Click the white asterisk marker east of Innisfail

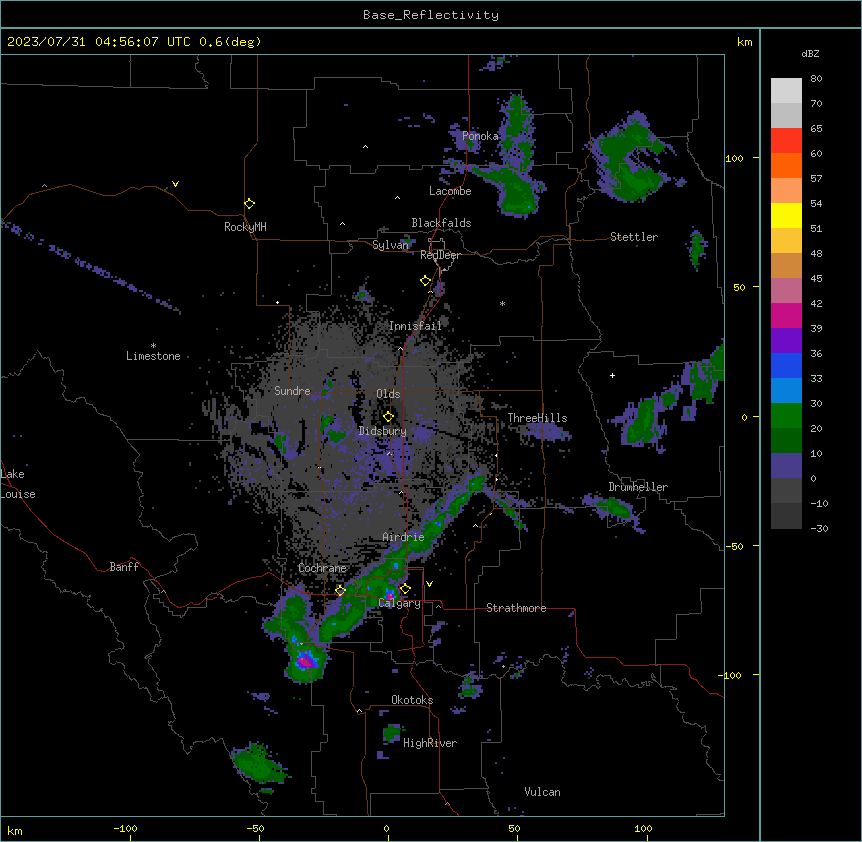point(502,303)
